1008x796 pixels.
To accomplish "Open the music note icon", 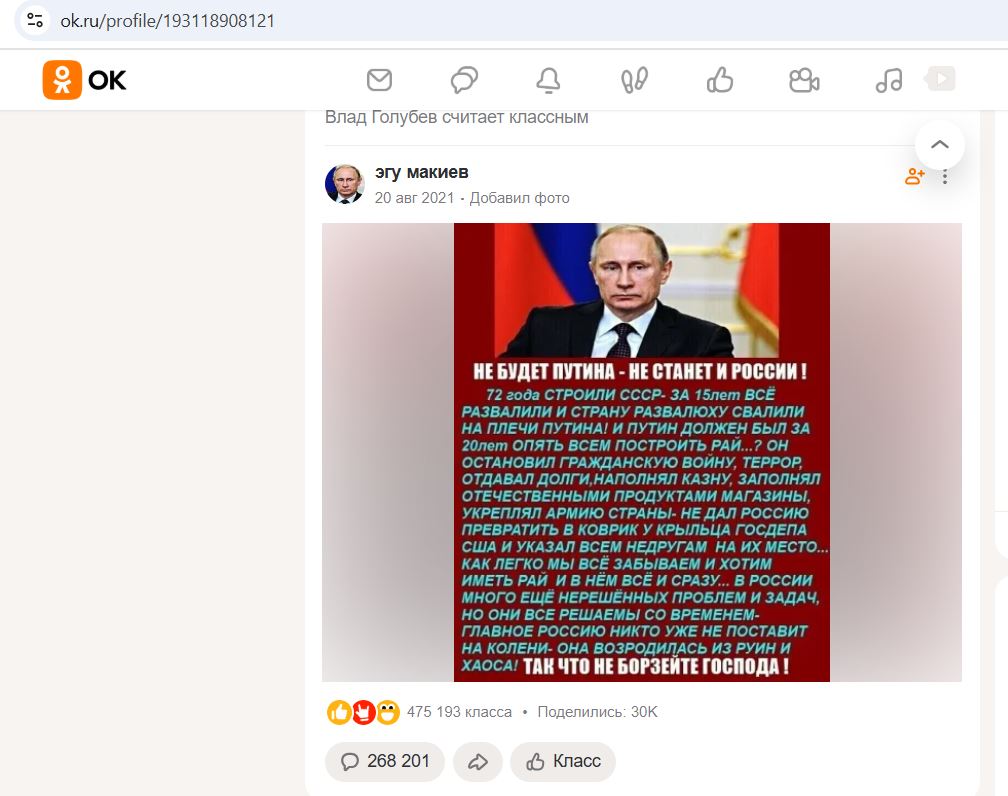I will [889, 80].
